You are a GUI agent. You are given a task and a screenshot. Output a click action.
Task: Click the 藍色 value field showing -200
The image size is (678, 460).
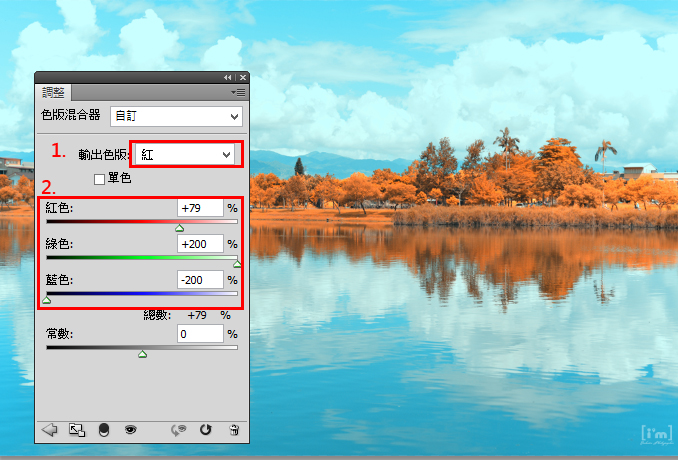pyautogui.click(x=200, y=280)
